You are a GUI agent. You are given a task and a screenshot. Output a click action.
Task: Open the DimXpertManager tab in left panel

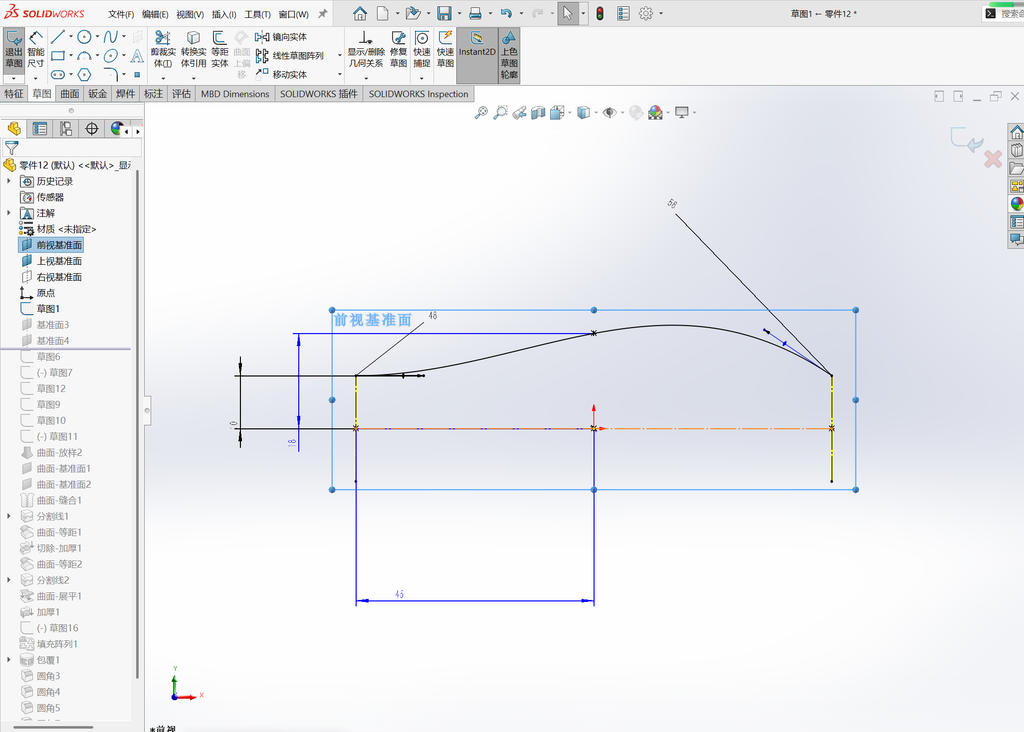point(92,129)
